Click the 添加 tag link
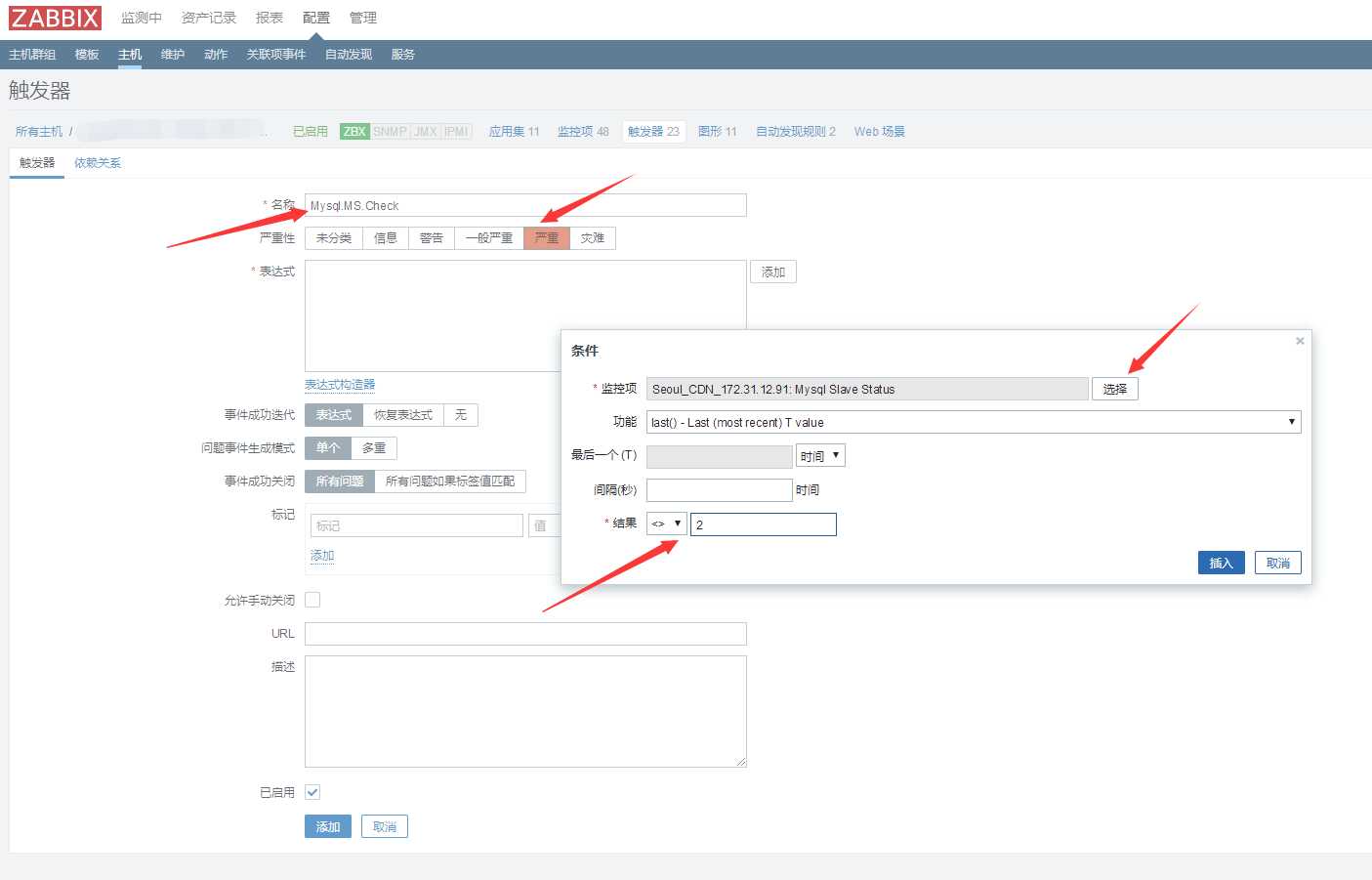1372x880 pixels. pyautogui.click(x=322, y=556)
